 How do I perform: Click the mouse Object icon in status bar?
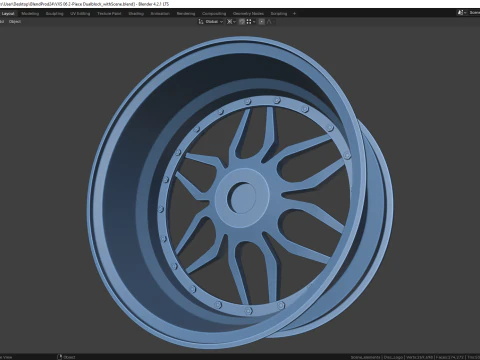[x=60, y=357]
